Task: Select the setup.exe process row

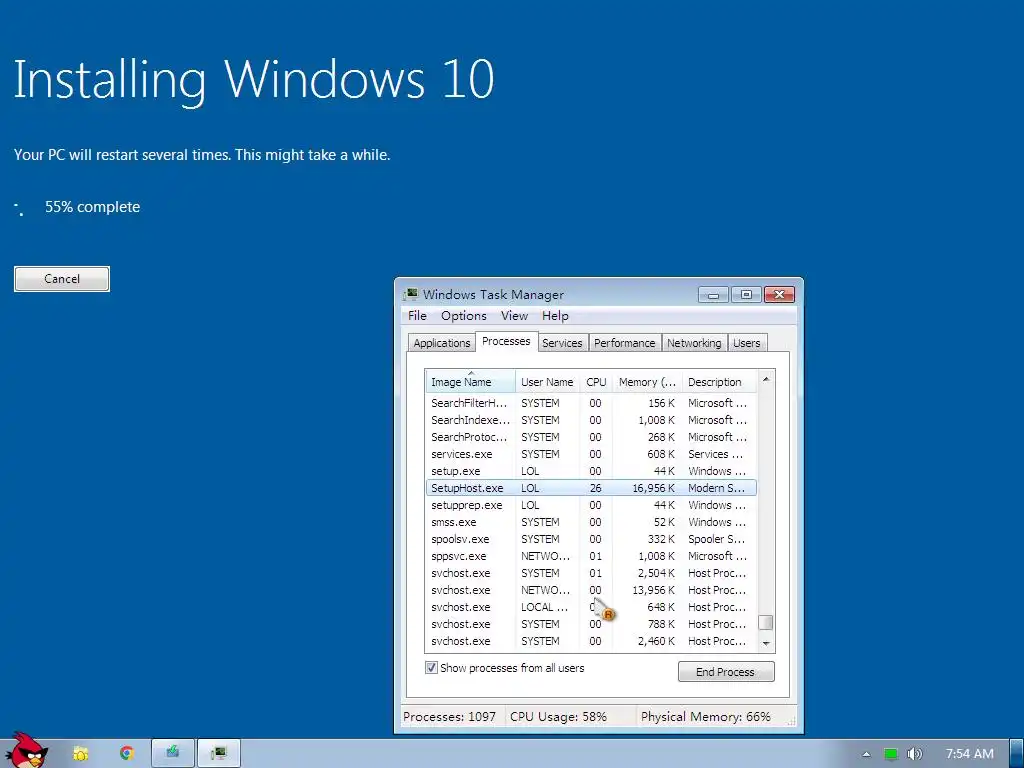Action: [591, 471]
